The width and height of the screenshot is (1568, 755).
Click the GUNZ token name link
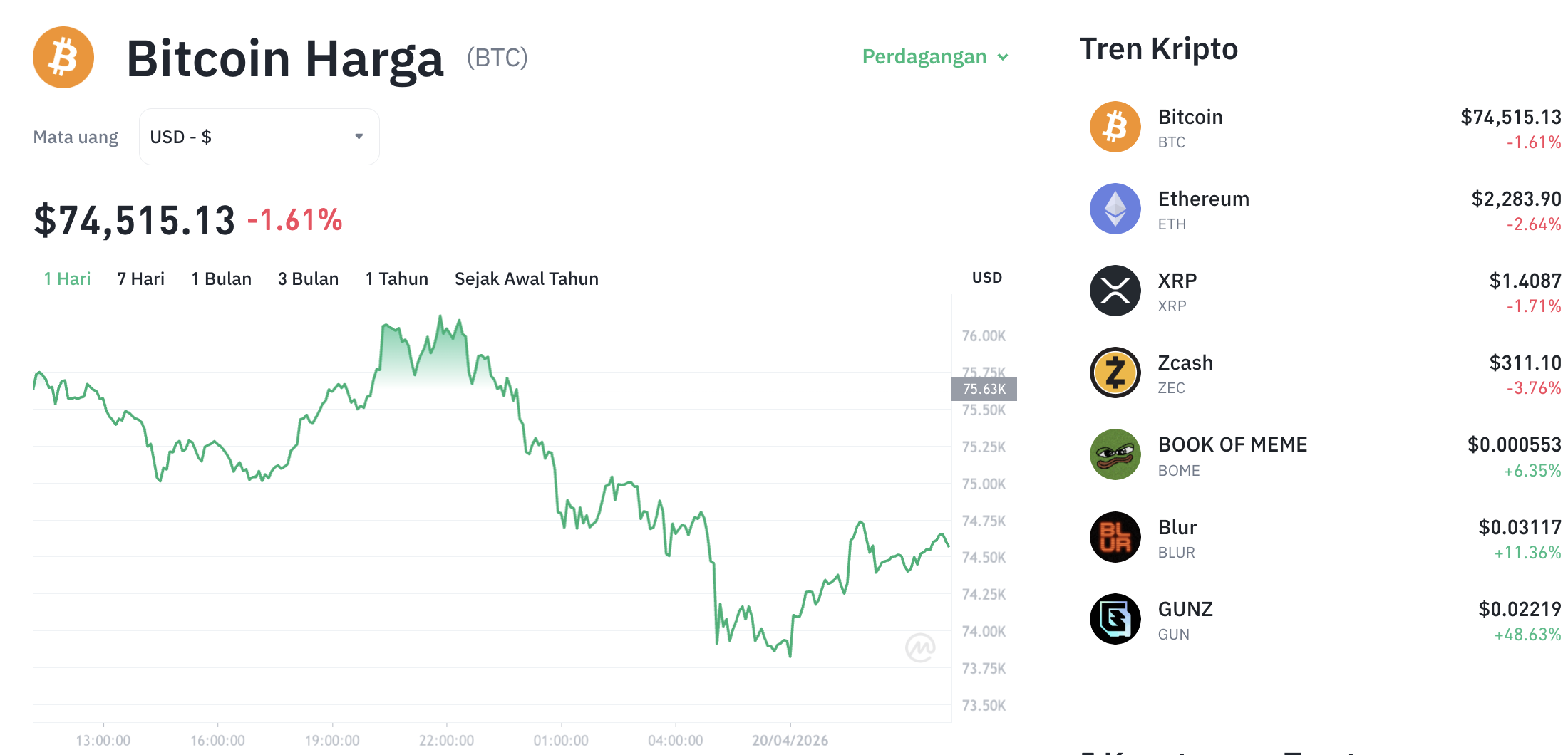click(1185, 609)
